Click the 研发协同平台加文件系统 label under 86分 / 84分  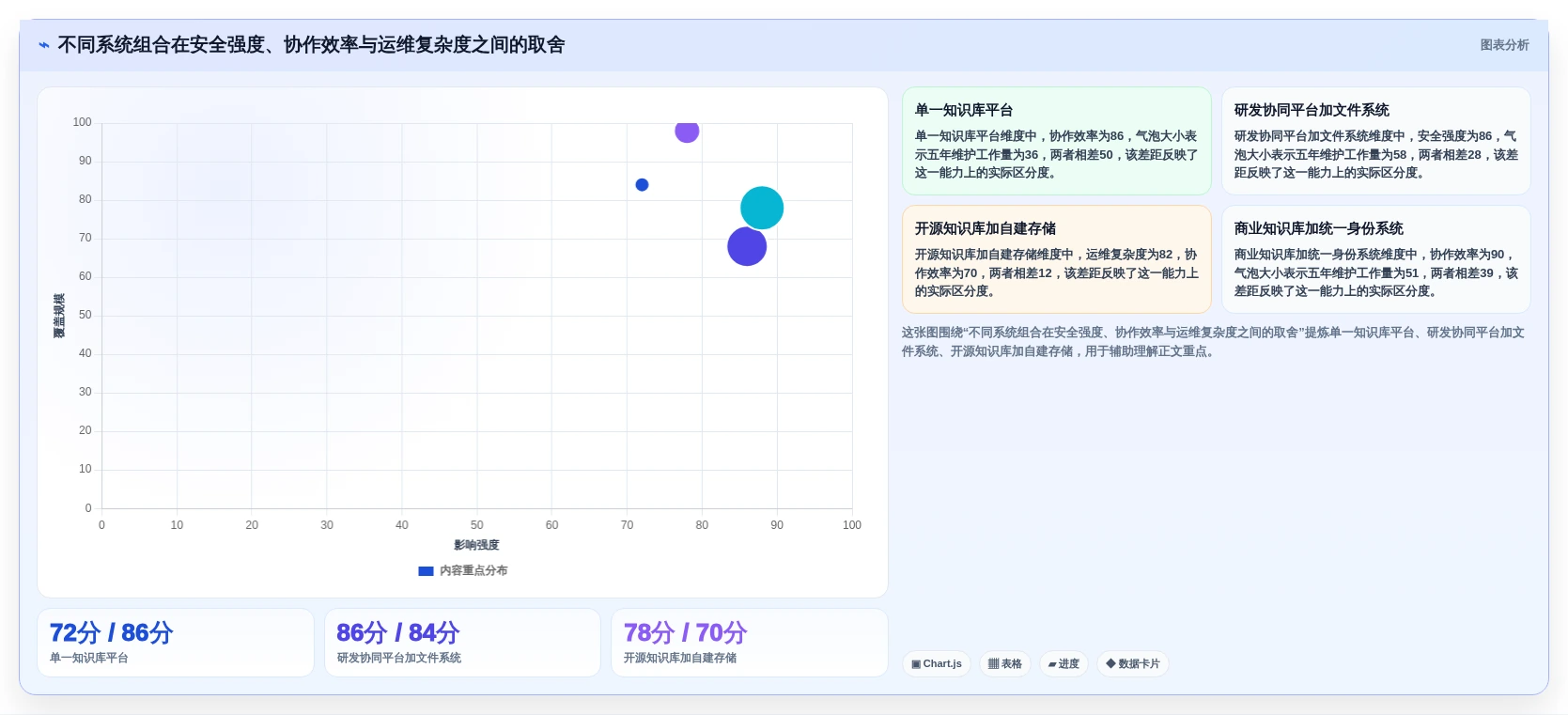pos(399,659)
